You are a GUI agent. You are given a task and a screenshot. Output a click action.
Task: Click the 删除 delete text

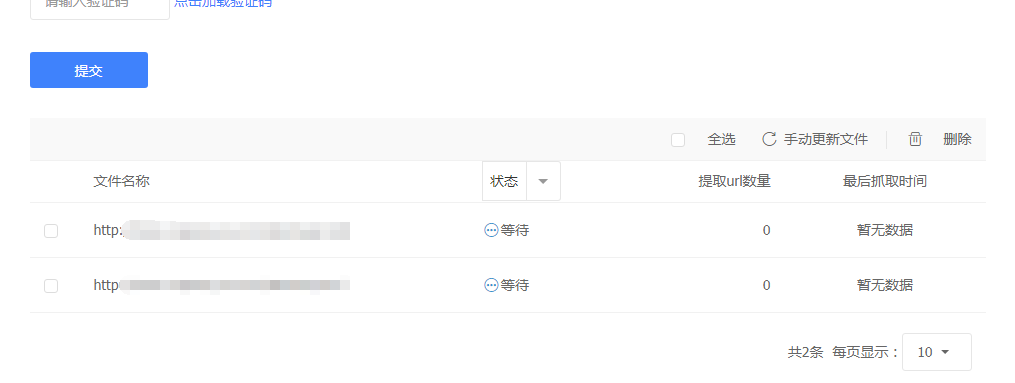[x=957, y=139]
